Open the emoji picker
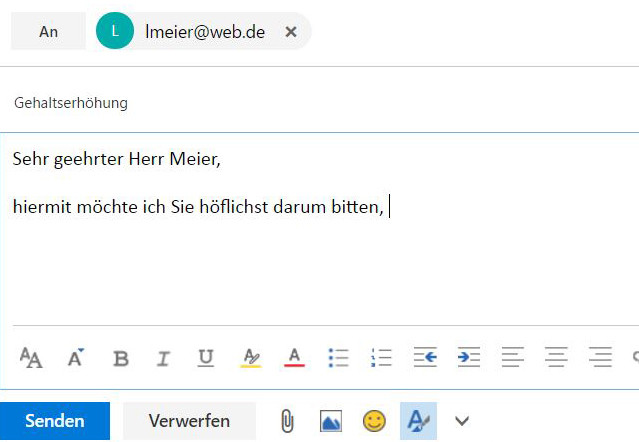The image size is (639, 442). (x=374, y=421)
